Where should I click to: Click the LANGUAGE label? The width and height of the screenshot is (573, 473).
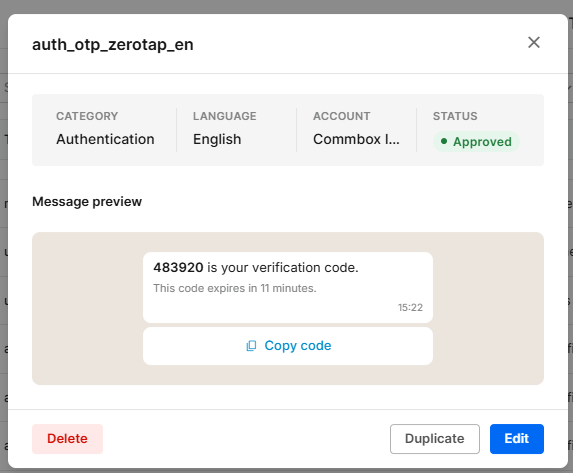[x=225, y=116]
